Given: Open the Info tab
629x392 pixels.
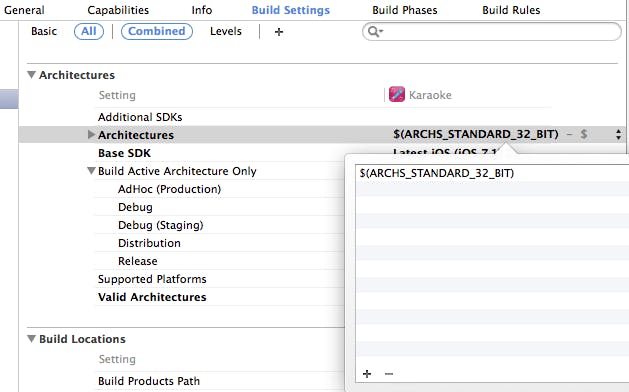Looking at the screenshot, I should (202, 10).
